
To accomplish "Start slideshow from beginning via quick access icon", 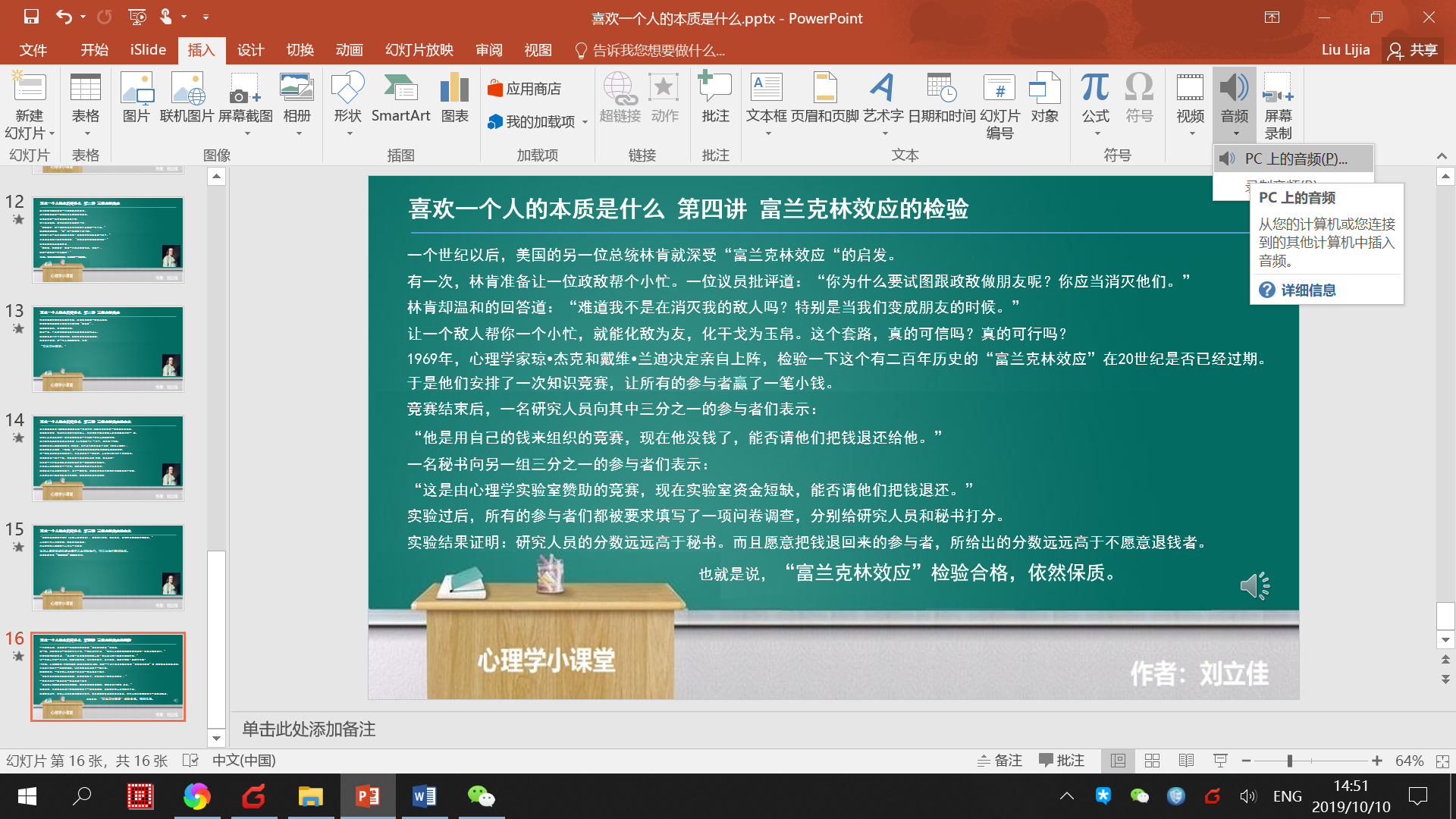I will [137, 17].
